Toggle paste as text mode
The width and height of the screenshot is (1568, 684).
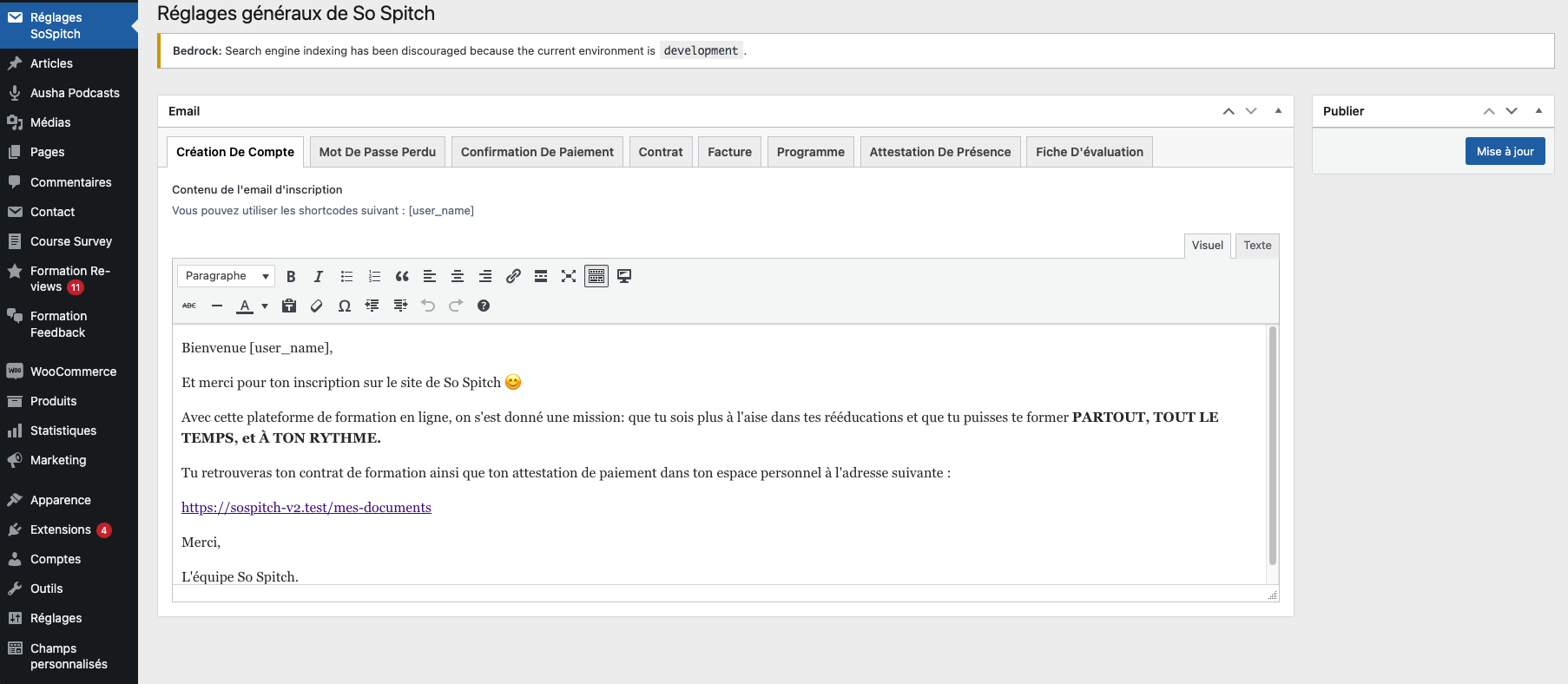[x=289, y=306]
